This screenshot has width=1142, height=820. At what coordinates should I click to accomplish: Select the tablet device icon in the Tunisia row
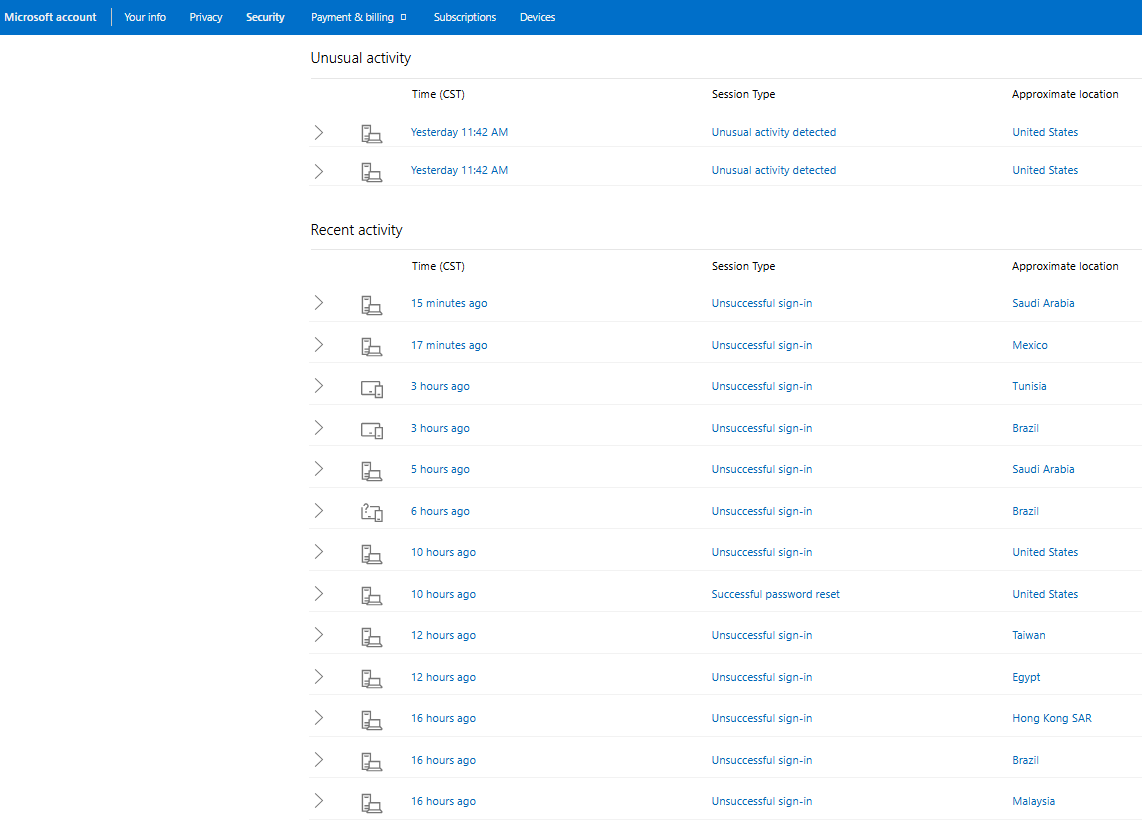click(x=371, y=389)
